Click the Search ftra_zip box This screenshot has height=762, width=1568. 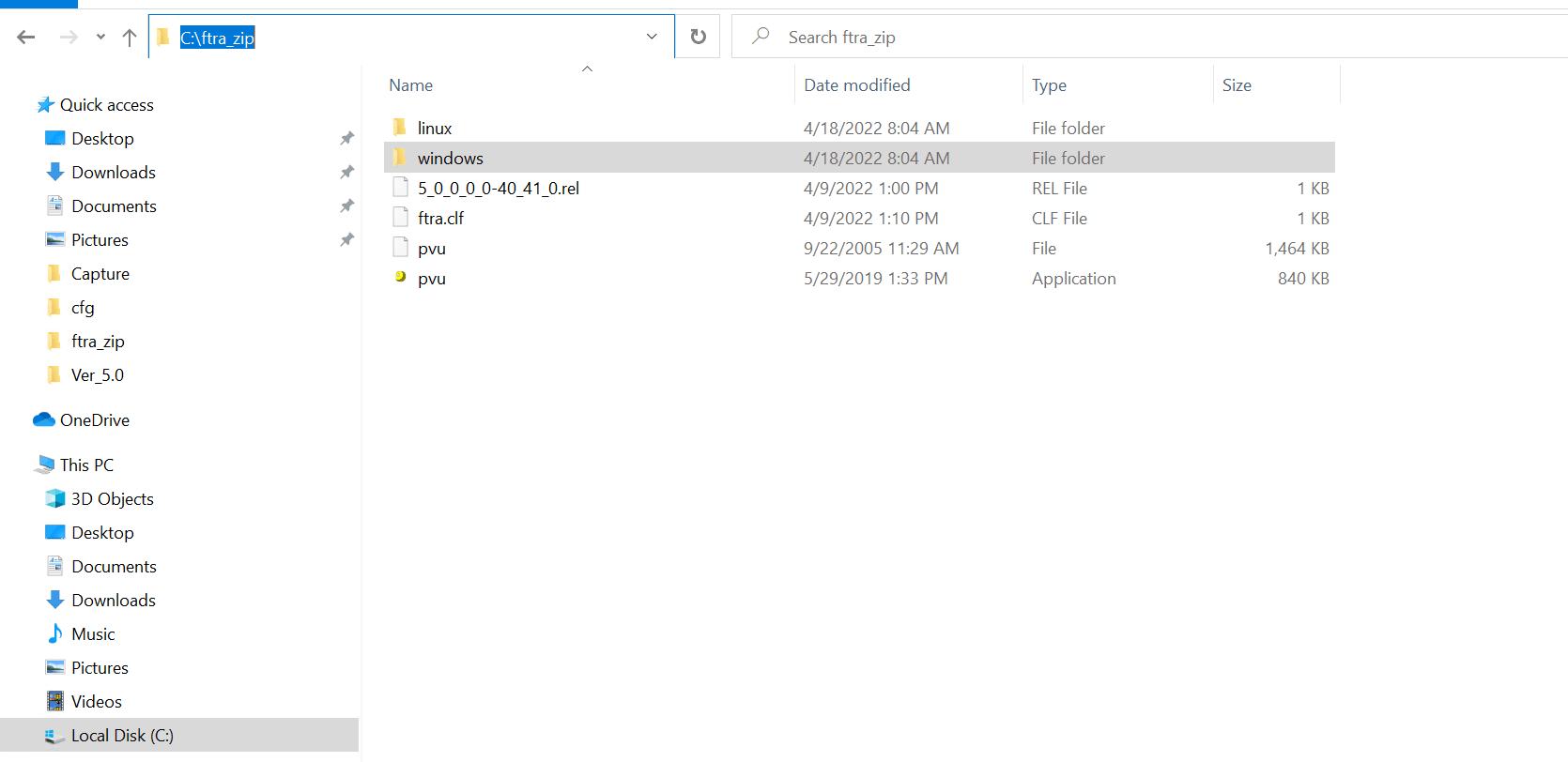pyautogui.click(x=1149, y=37)
